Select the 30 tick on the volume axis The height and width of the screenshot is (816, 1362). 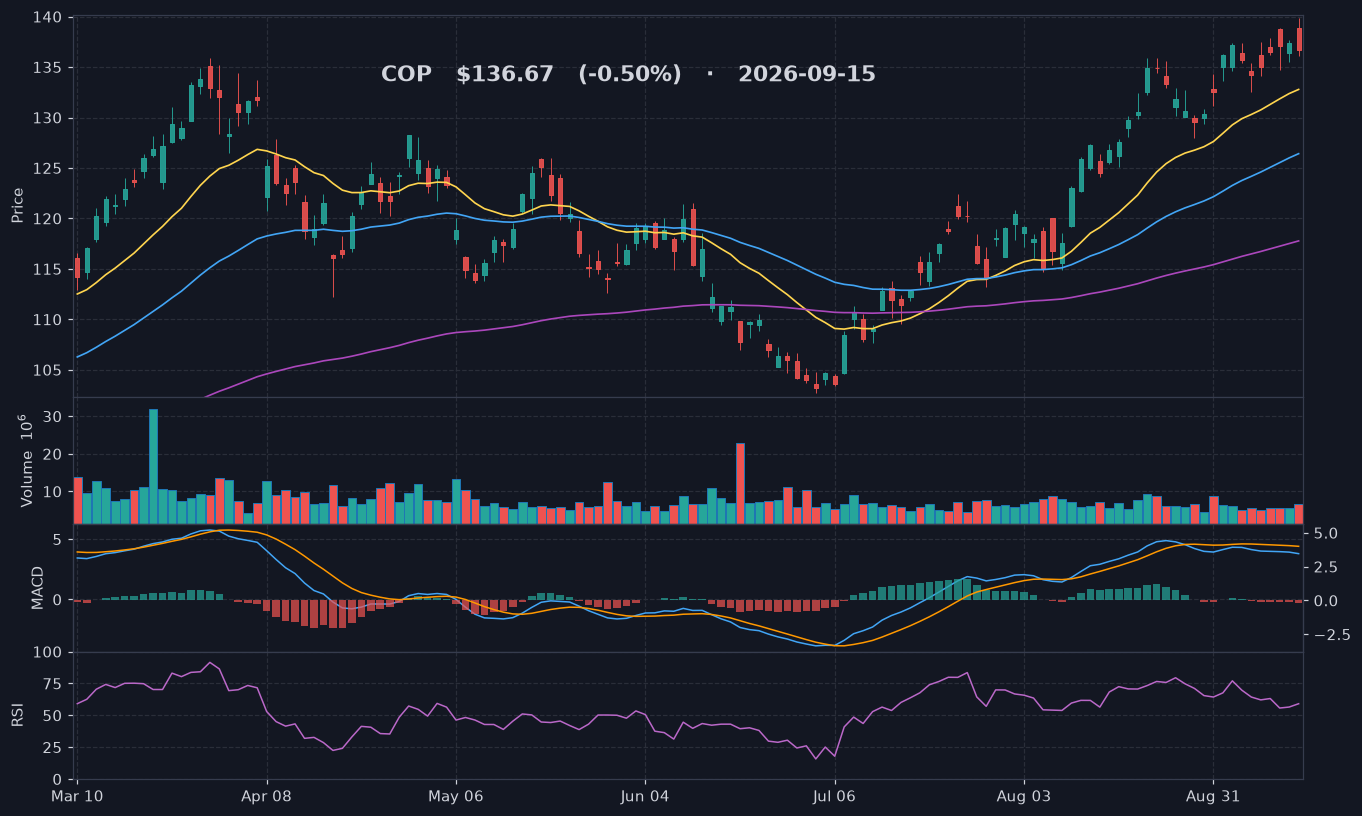pos(53,416)
